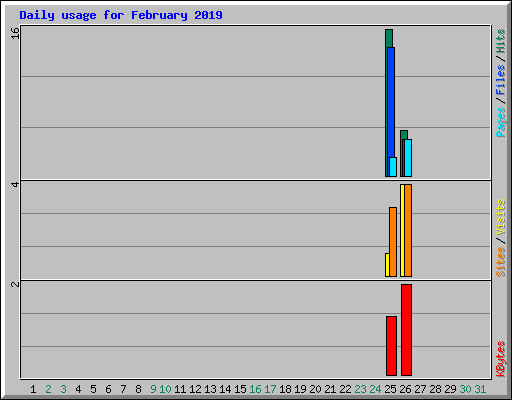Click green day label "31" on the x-axis

click(x=480, y=389)
